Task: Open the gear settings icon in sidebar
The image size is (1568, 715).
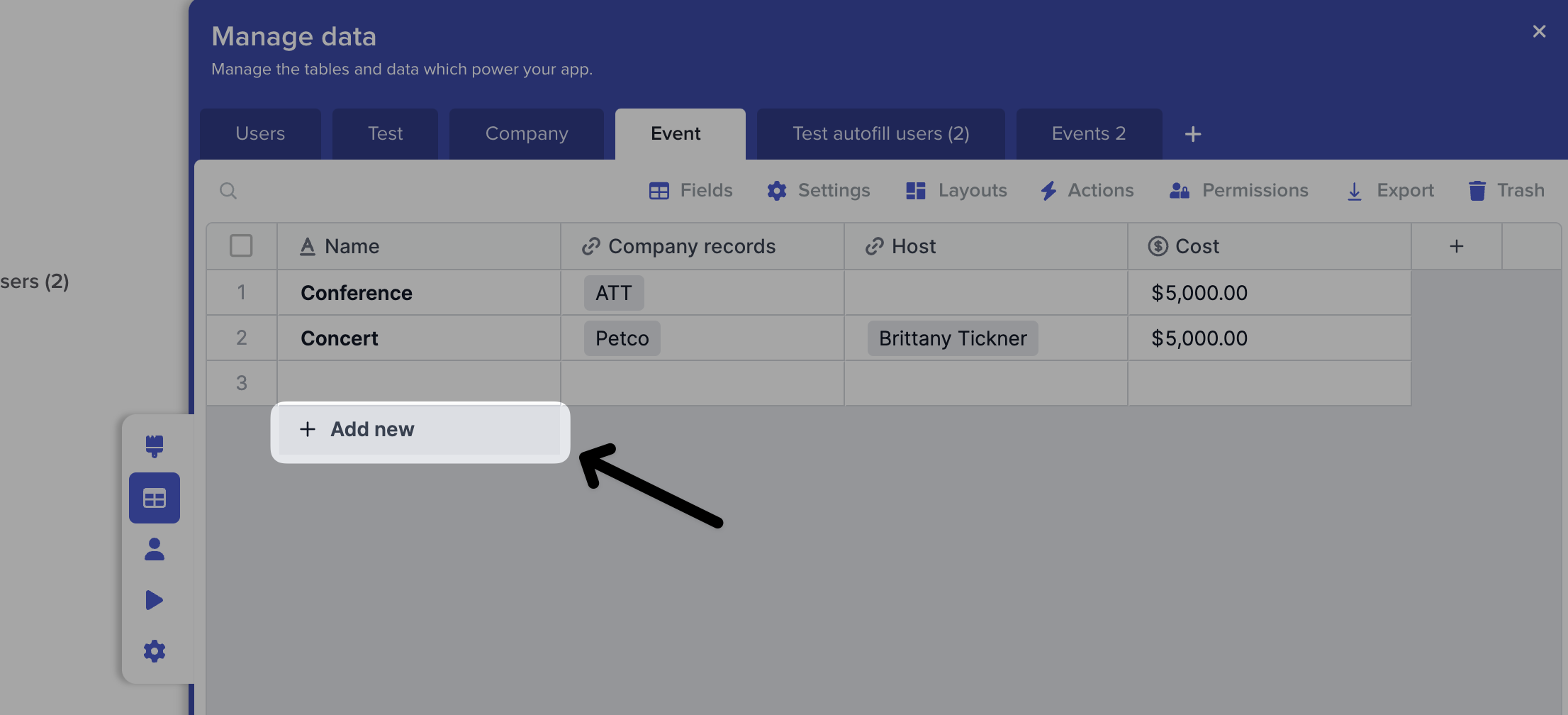Action: point(155,651)
